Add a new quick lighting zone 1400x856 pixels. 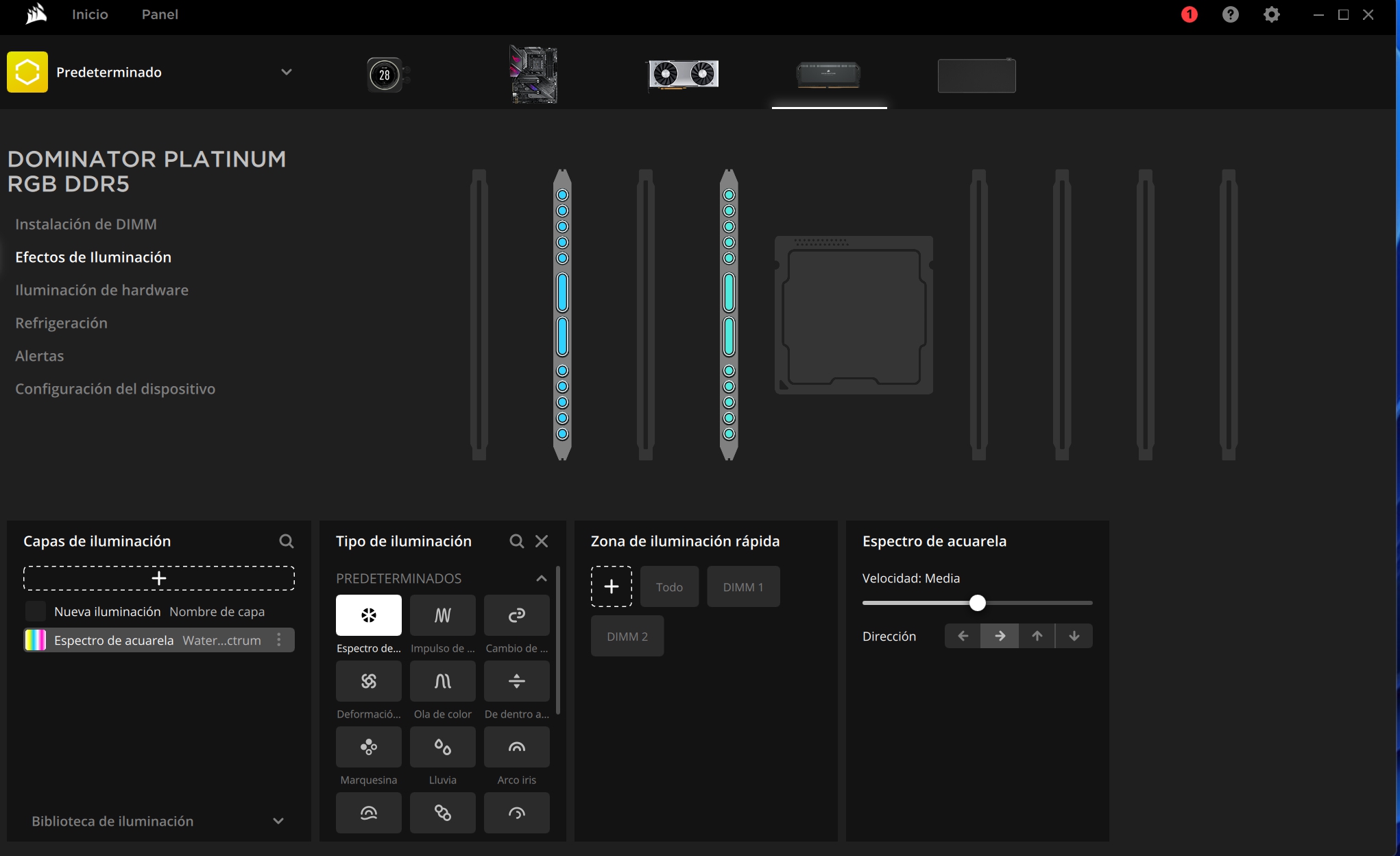coord(612,586)
